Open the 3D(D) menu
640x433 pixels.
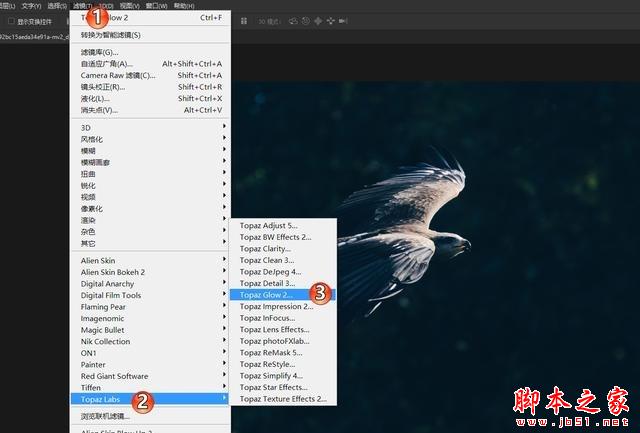point(106,6)
